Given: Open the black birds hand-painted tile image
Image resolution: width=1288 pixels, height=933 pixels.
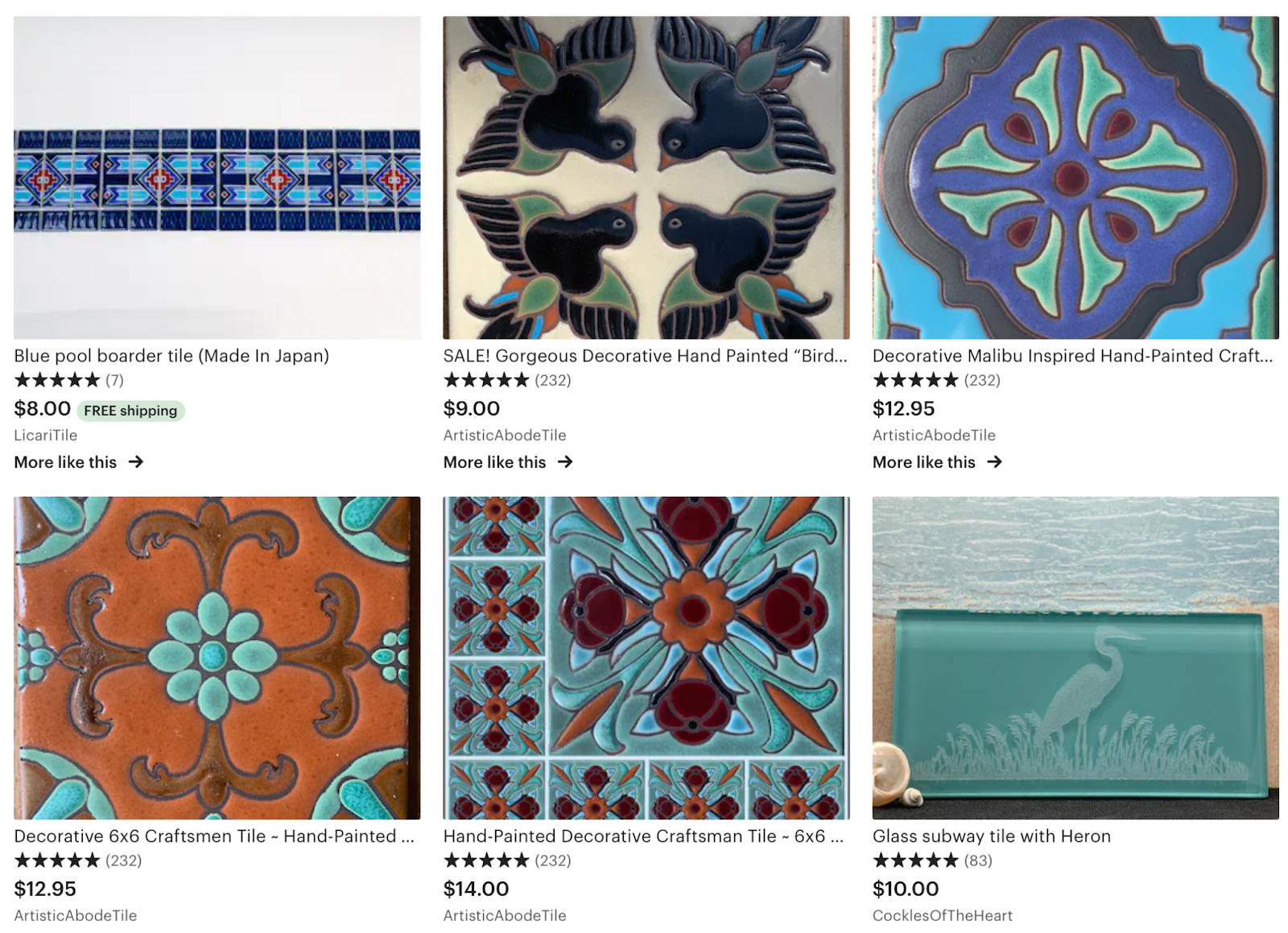Looking at the screenshot, I should [646, 178].
